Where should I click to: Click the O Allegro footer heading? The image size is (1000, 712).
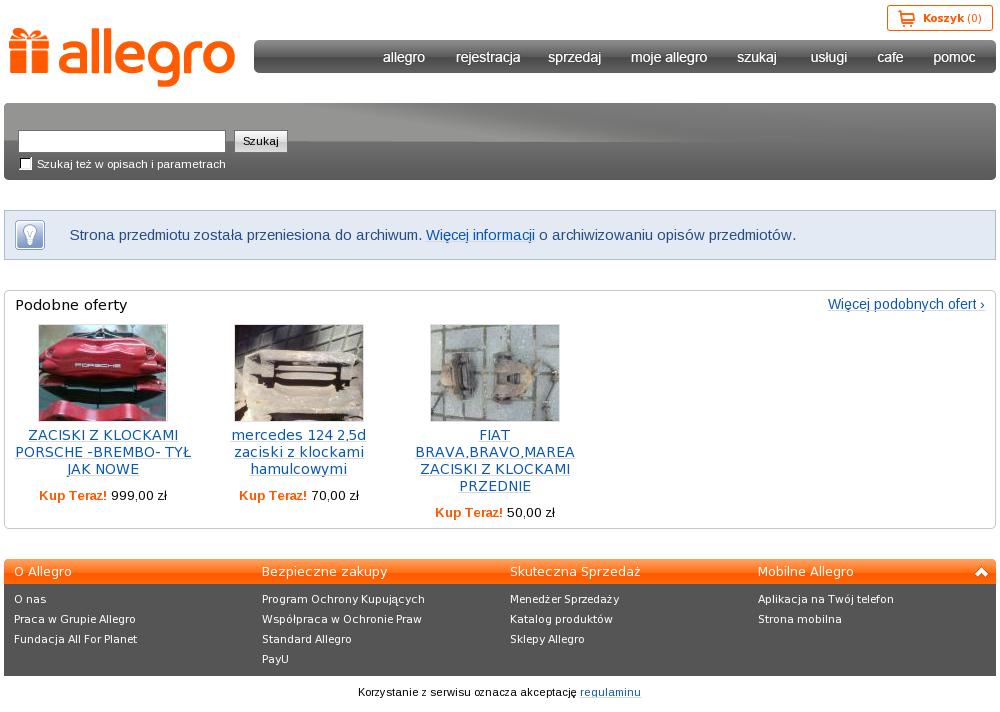tap(43, 572)
